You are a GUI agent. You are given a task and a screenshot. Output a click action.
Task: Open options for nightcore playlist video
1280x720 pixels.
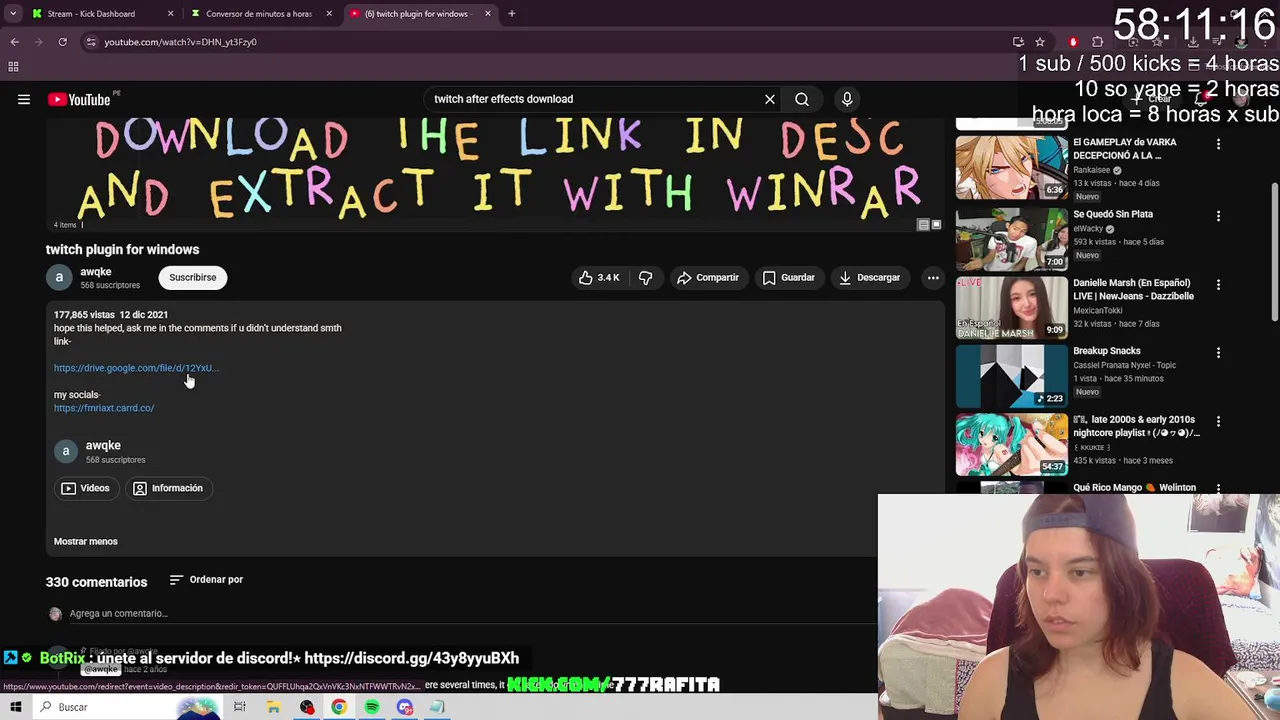pos(1218,422)
